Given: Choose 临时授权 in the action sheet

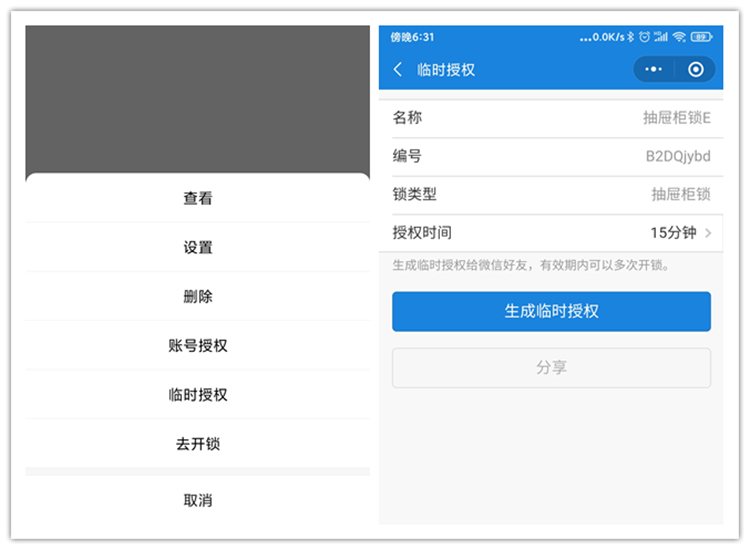Looking at the screenshot, I should 198,395.
